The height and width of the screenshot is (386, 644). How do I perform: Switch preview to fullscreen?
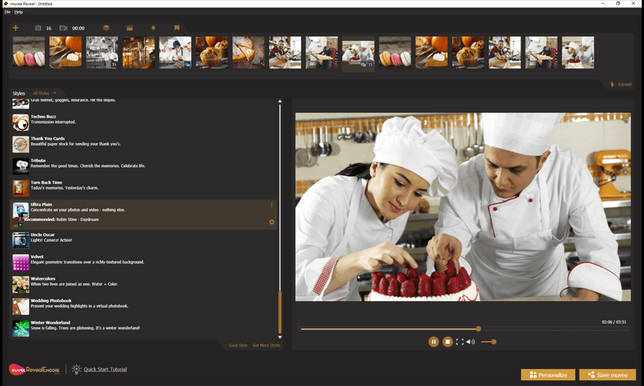pyautogui.click(x=460, y=342)
